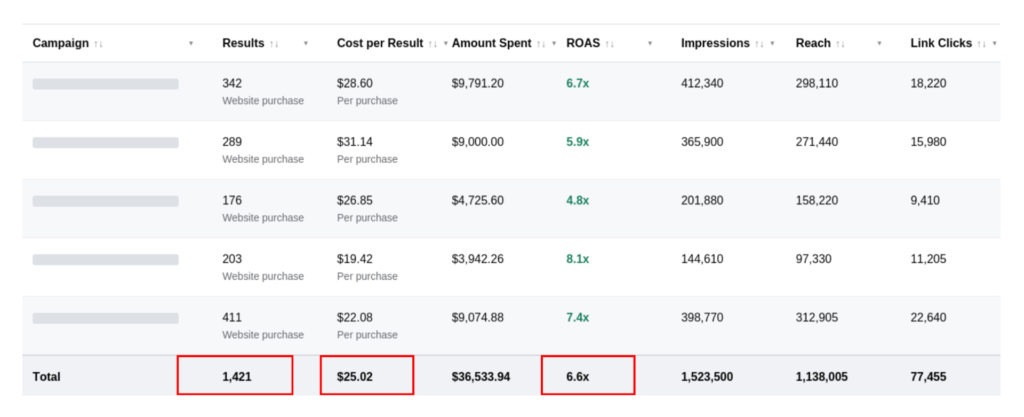Screen dimensions: 1024x417
Task: Open Results column dropdown arrow
Action: click(x=306, y=44)
